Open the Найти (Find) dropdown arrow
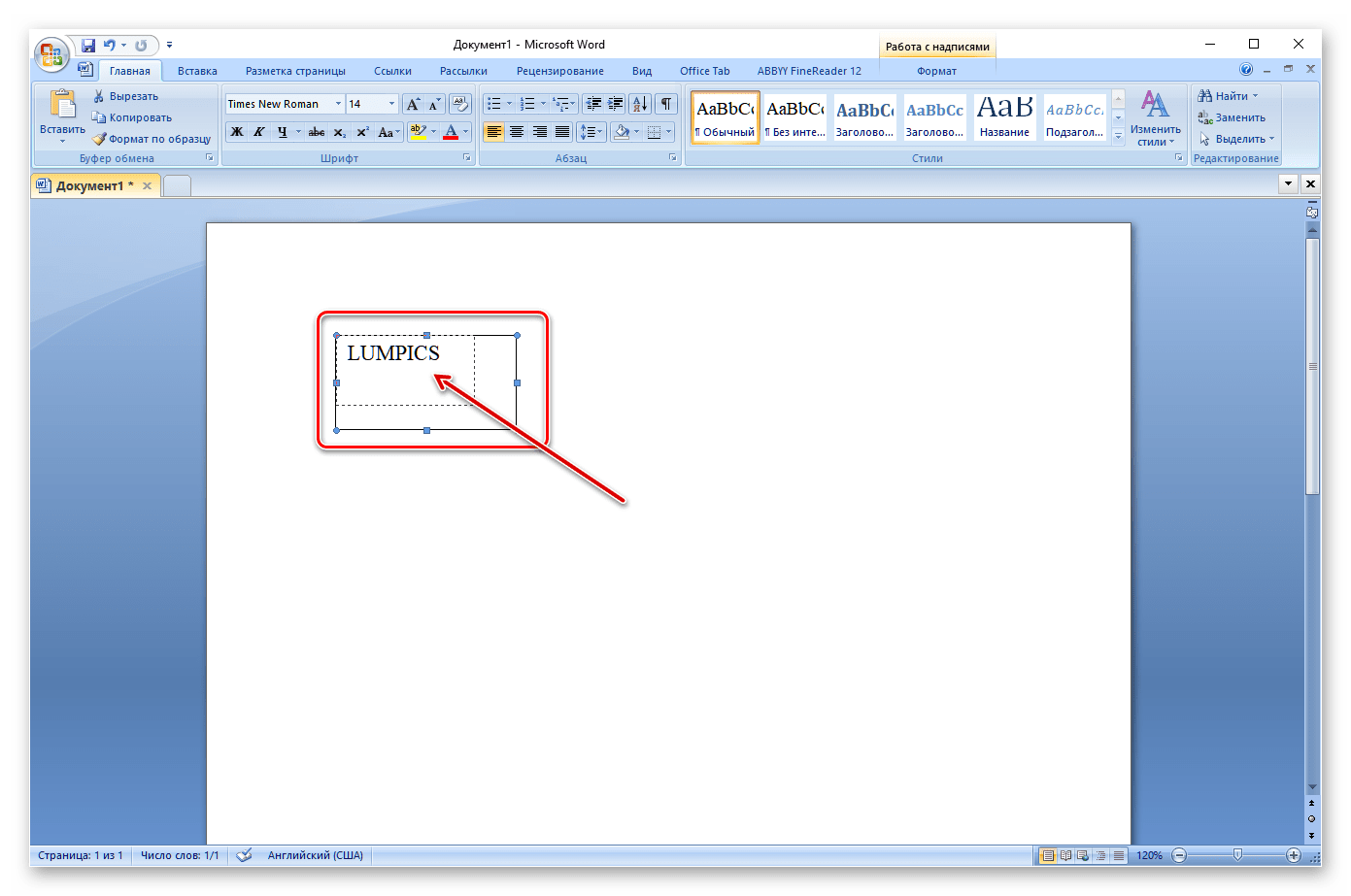The width and height of the screenshot is (1351, 896). tap(1255, 96)
